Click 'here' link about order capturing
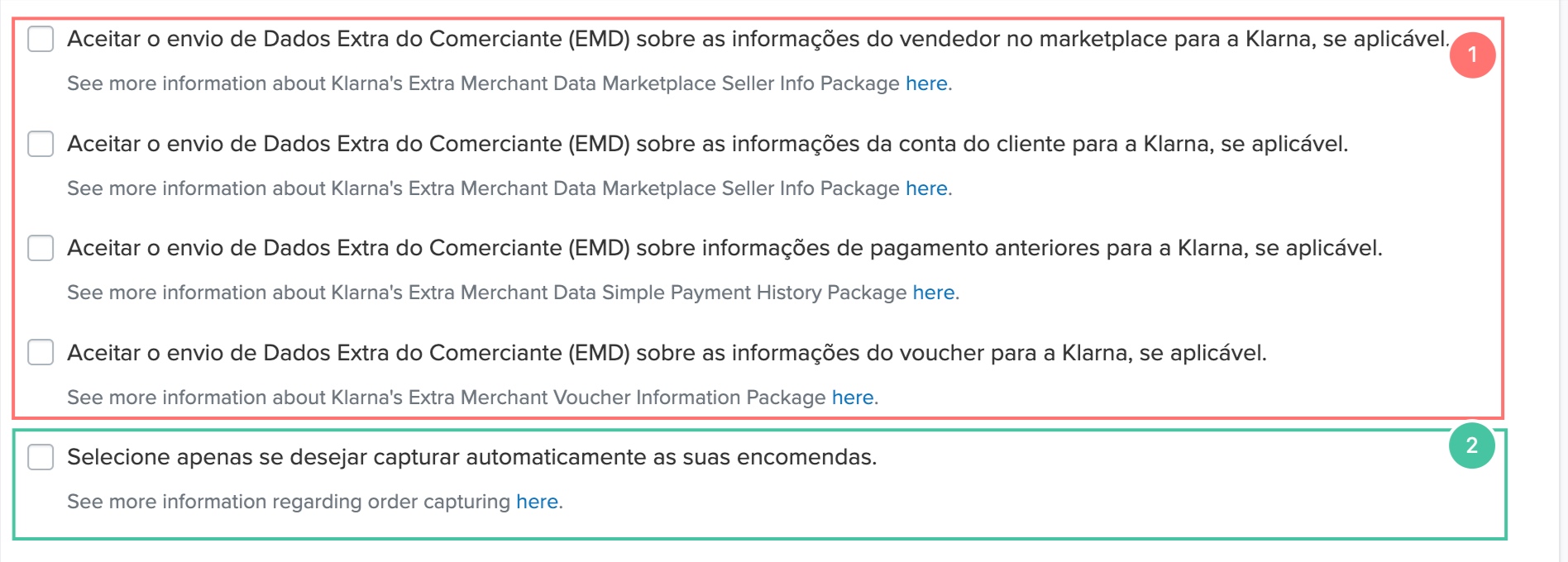 click(538, 502)
